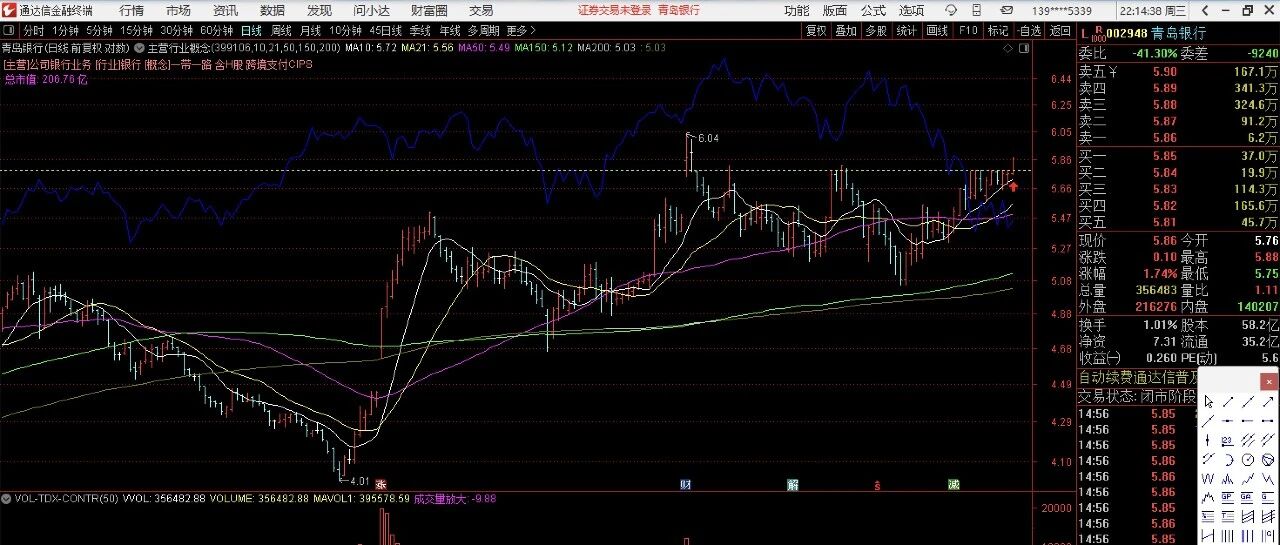Open the F10 company info

967,31
